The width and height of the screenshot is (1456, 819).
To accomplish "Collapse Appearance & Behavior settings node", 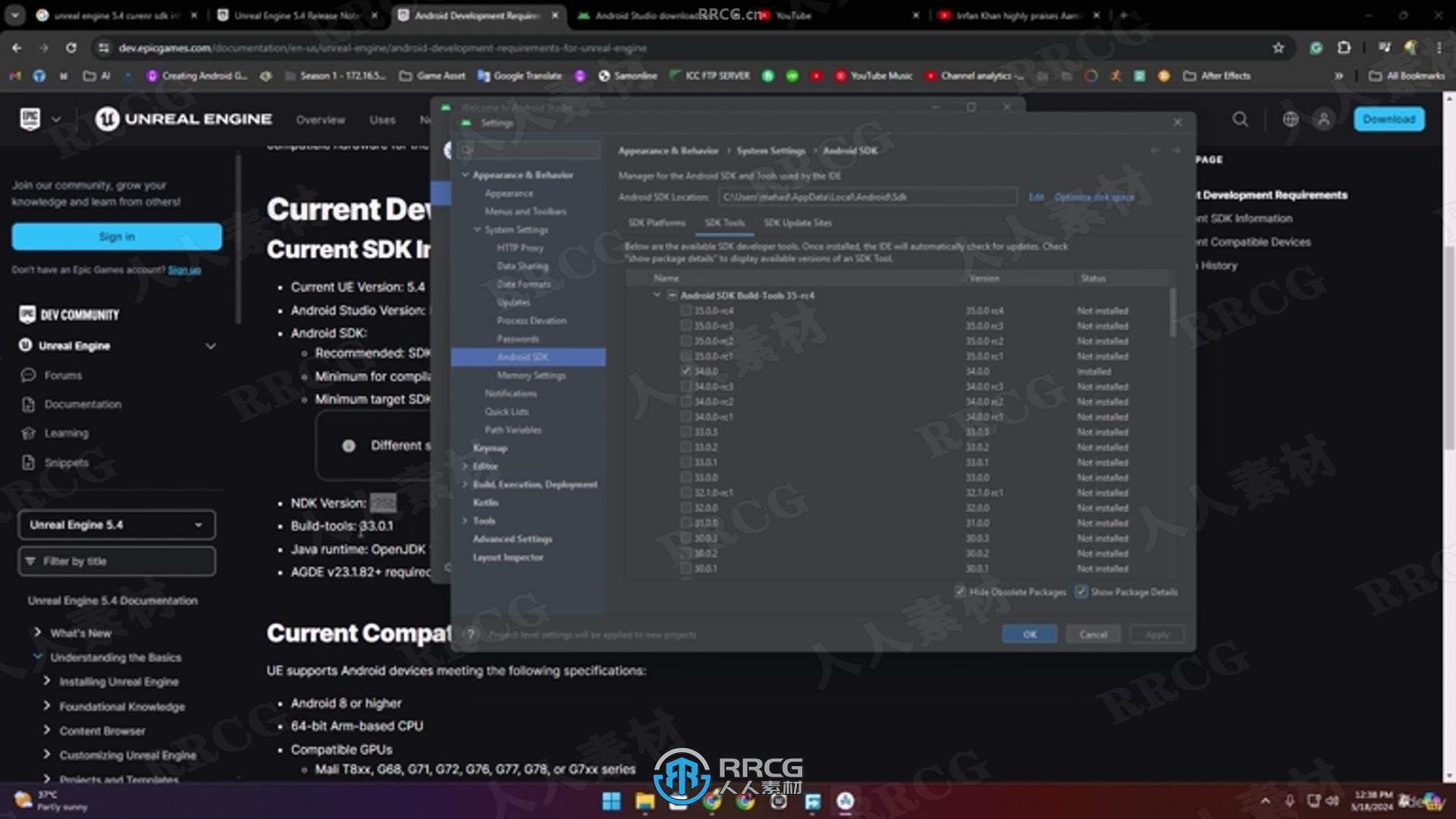I will (x=465, y=174).
